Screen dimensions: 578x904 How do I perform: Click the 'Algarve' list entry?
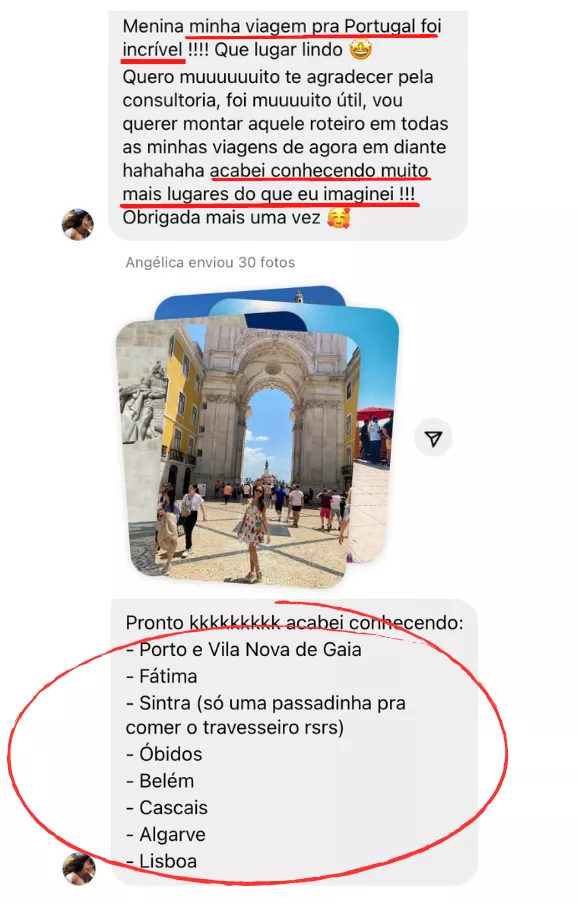pyautogui.click(x=166, y=835)
